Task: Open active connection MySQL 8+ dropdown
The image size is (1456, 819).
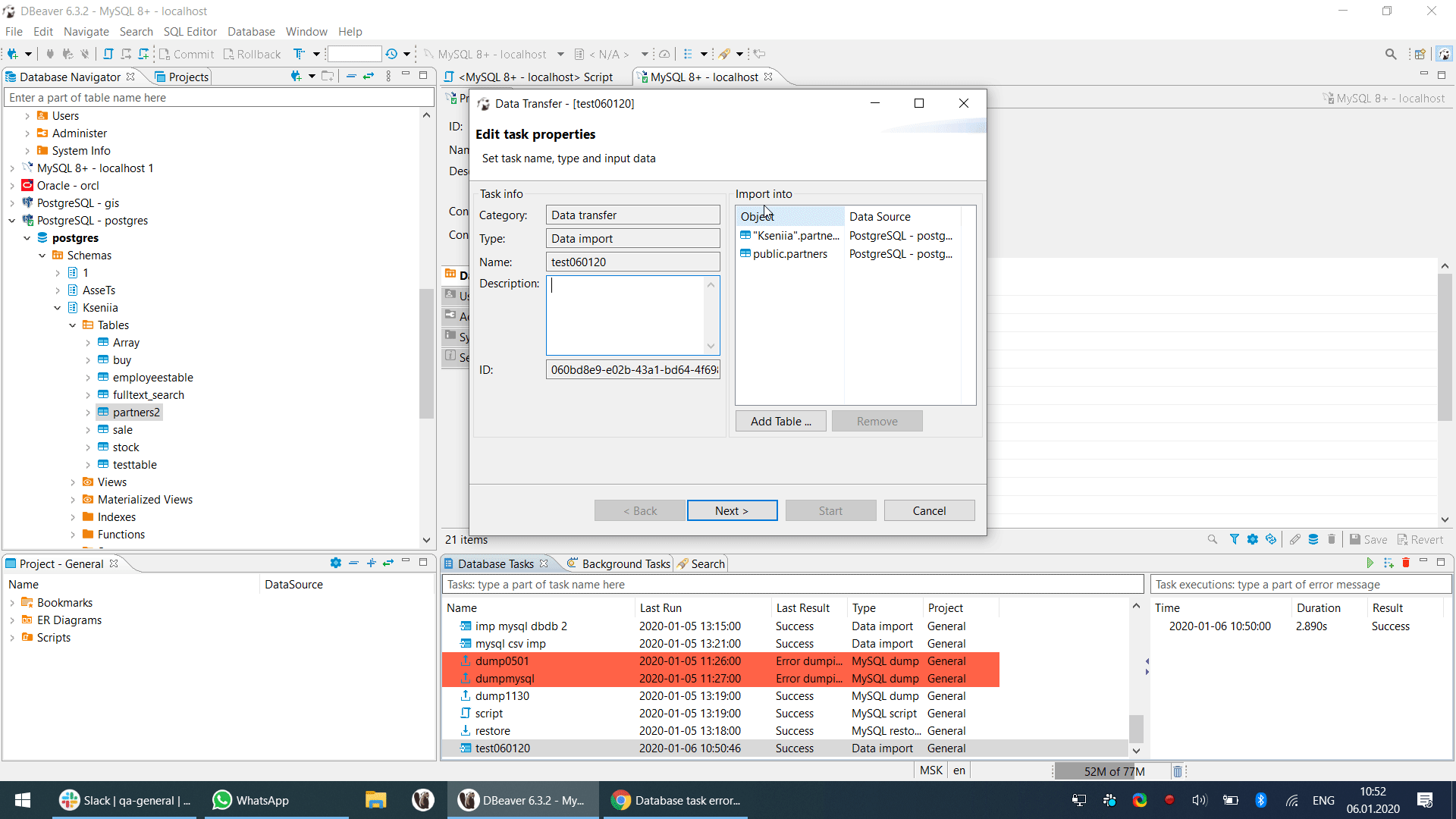Action: click(560, 54)
